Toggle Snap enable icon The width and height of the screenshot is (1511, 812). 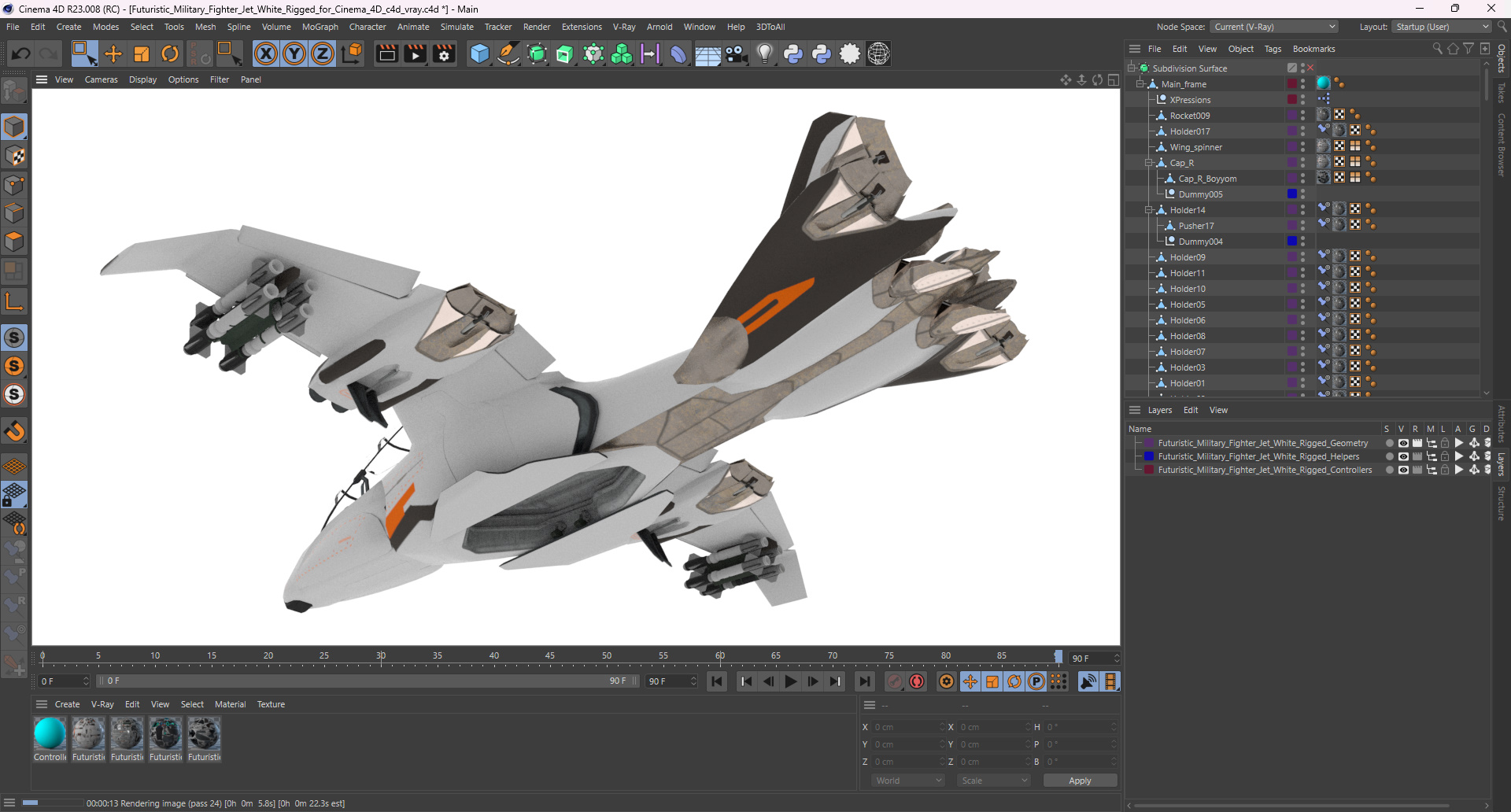pos(14,338)
